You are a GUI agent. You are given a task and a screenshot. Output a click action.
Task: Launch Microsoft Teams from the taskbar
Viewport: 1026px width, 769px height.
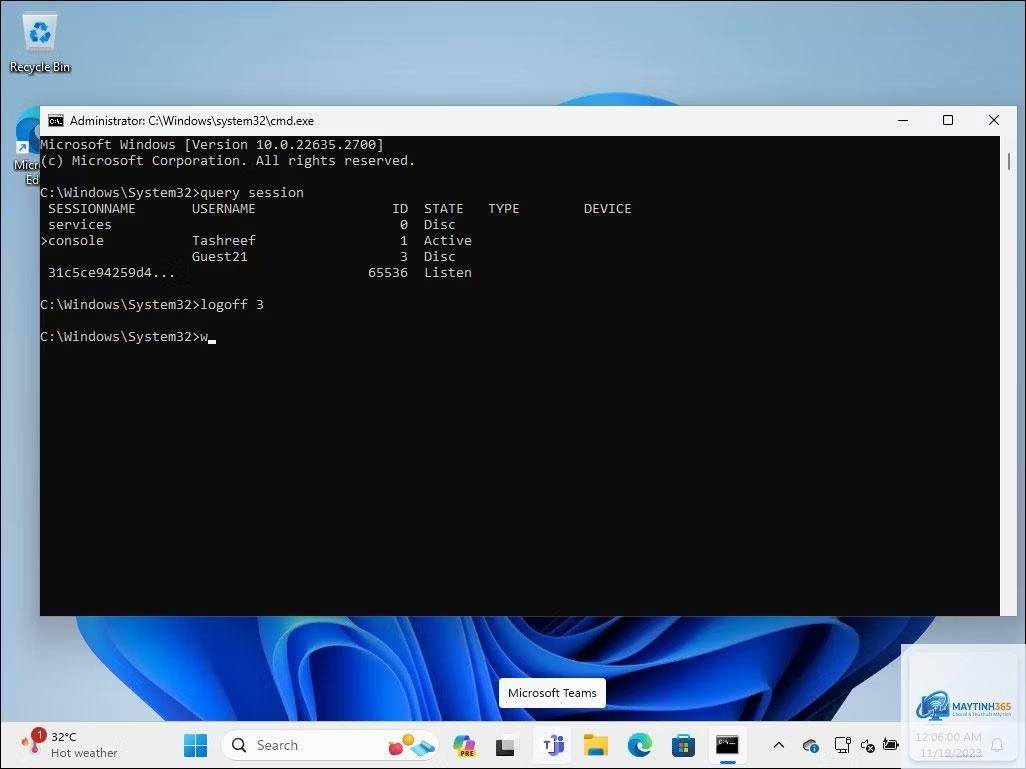tap(553, 745)
